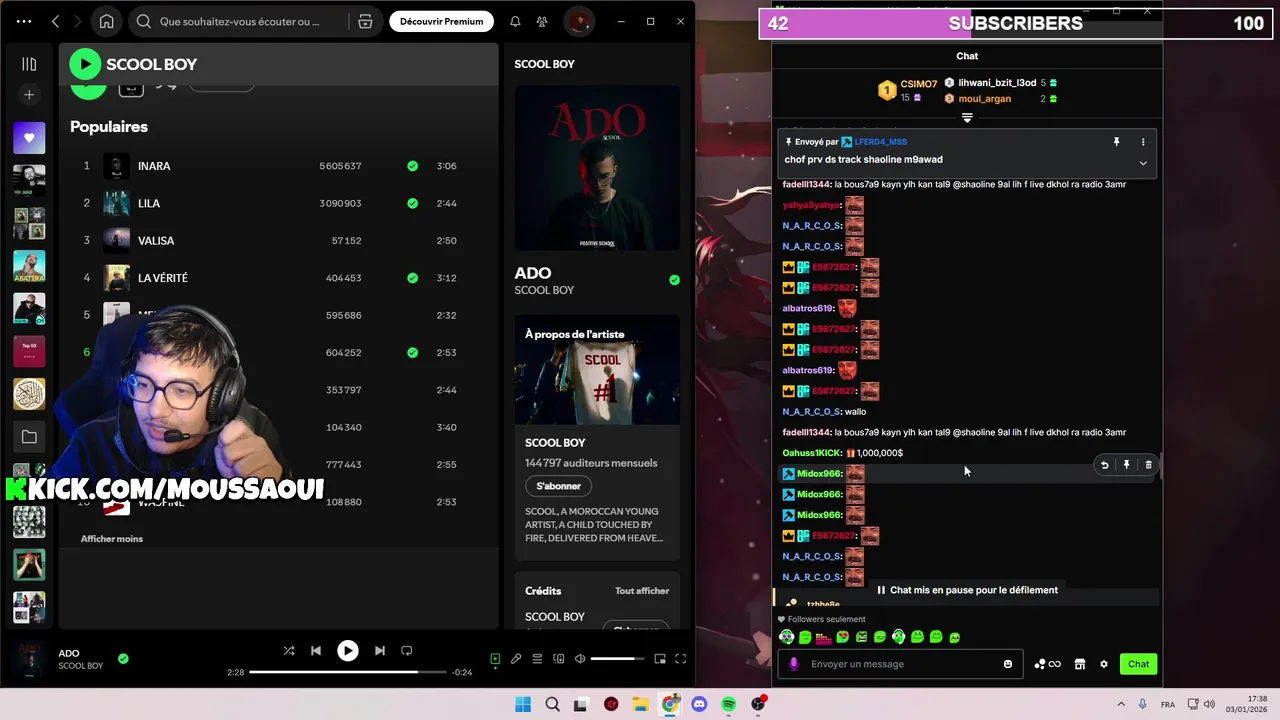Image resolution: width=1280 pixels, height=720 pixels.
Task: Enter Spotify fullscreen mode
Action: 681,659
